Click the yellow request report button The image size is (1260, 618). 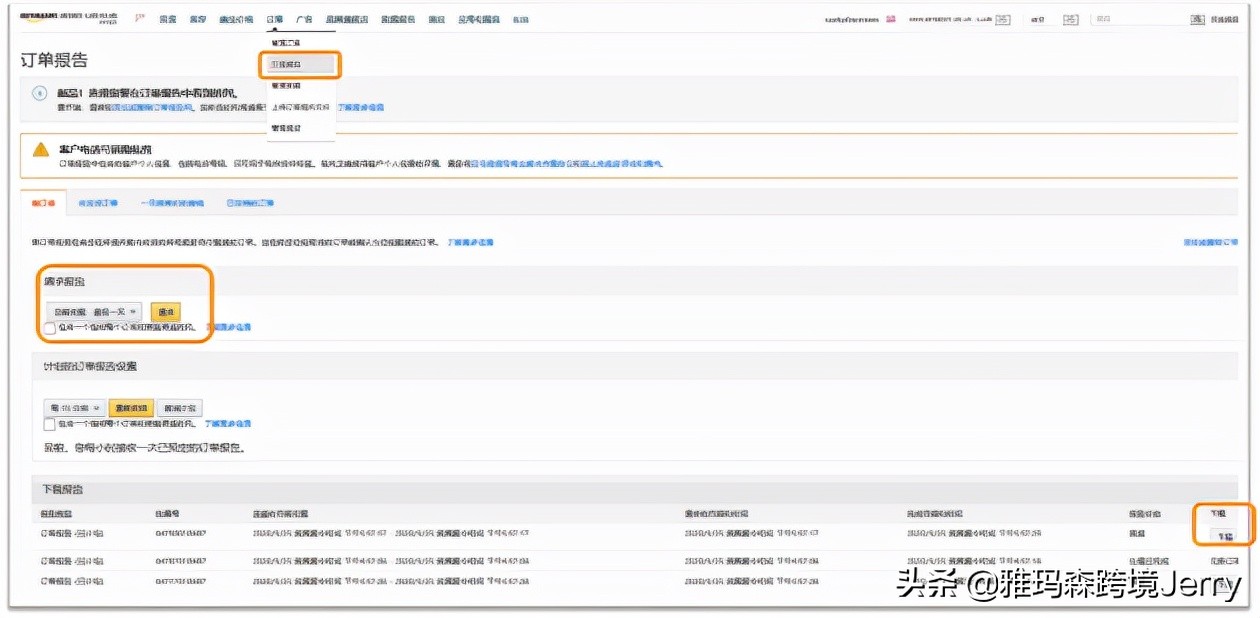[165, 312]
